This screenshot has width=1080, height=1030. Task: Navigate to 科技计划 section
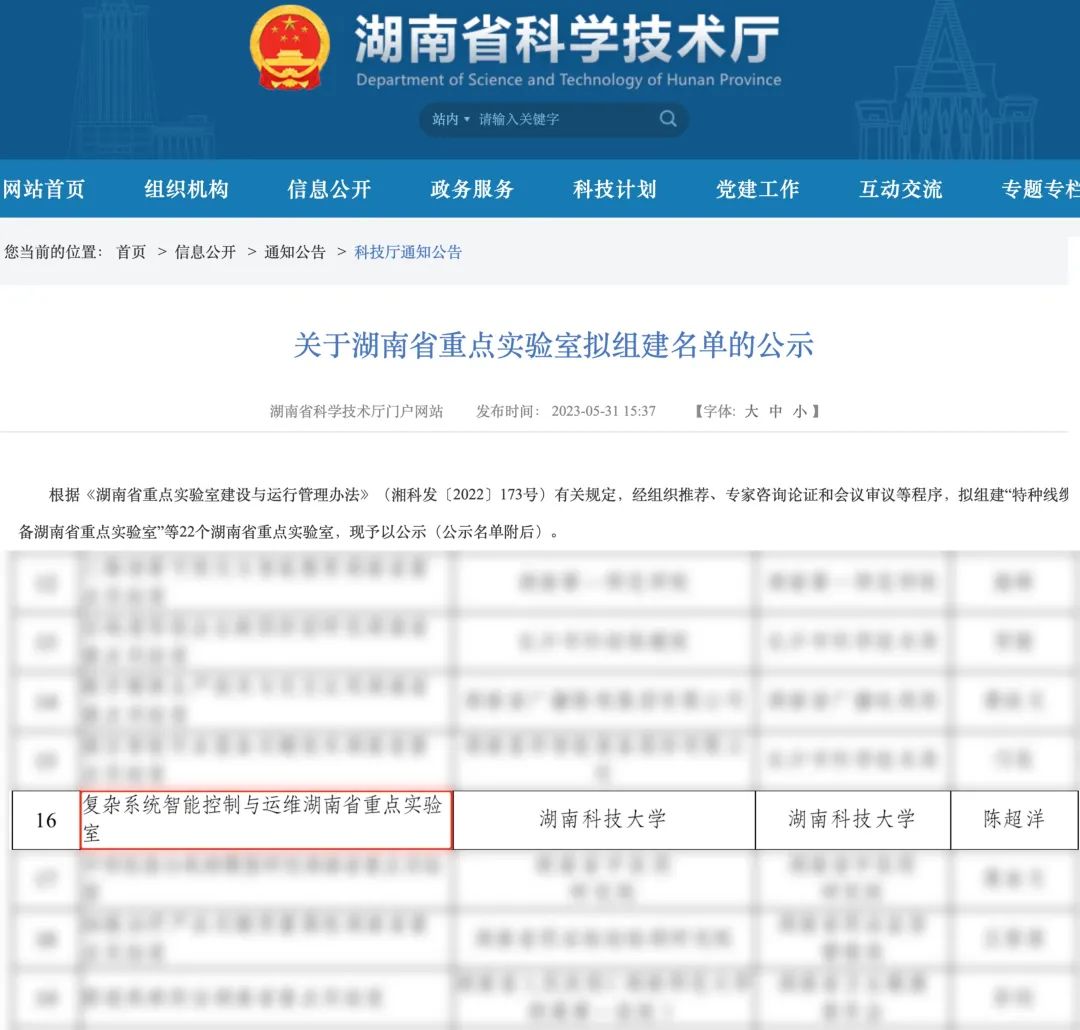615,189
